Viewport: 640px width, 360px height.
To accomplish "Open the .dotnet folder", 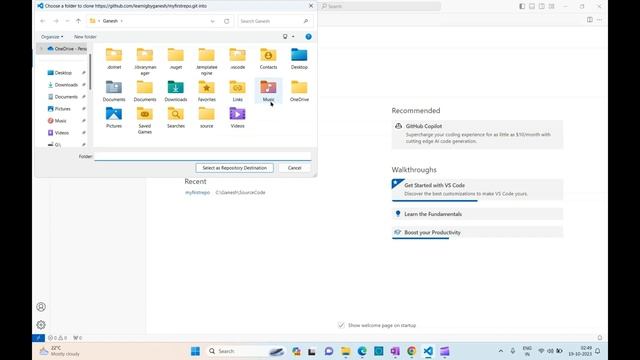I will (114, 59).
